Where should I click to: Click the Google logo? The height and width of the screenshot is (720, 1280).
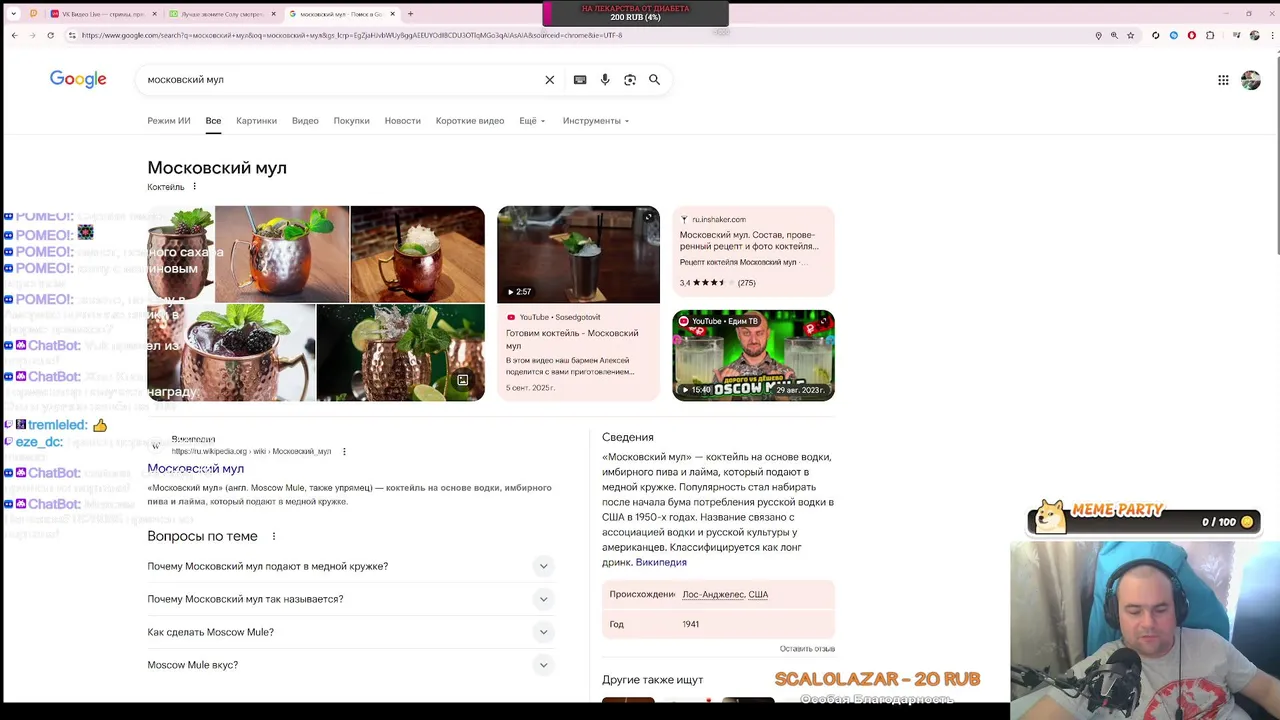pos(78,80)
